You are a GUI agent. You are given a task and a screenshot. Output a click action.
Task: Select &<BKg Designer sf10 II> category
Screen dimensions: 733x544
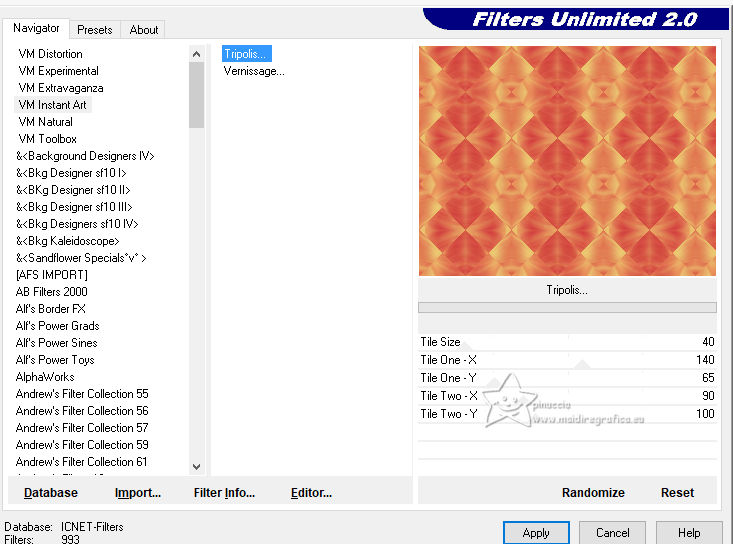(73, 190)
